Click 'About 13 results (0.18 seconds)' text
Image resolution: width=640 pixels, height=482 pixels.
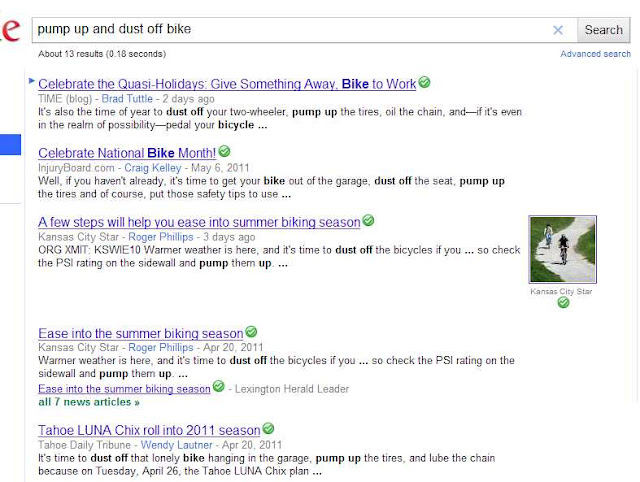tap(102, 54)
